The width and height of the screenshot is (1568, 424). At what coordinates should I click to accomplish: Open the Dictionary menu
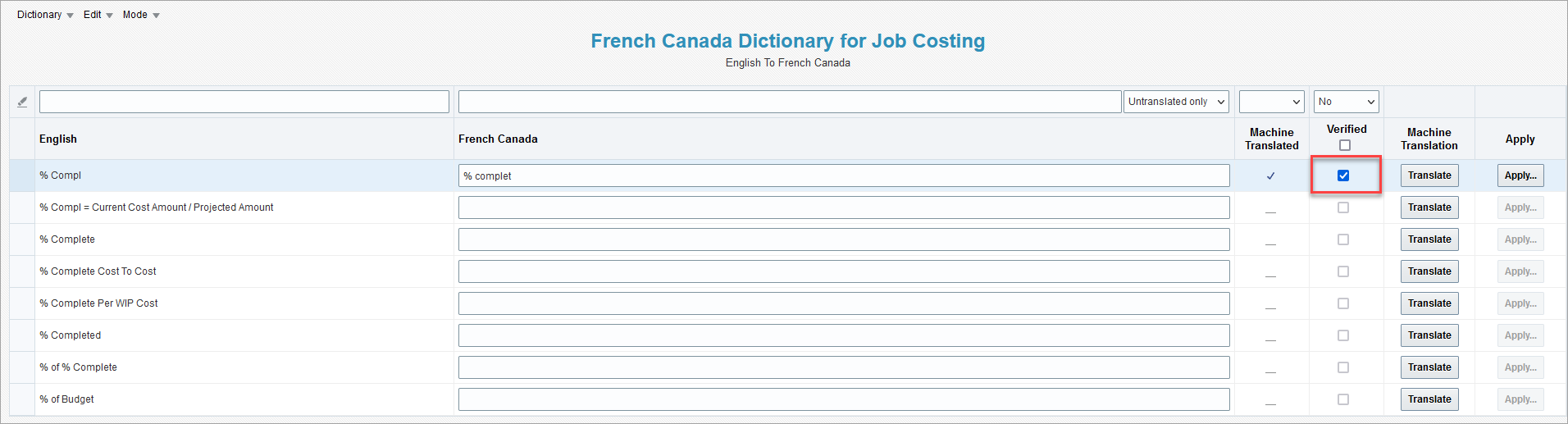[45, 15]
